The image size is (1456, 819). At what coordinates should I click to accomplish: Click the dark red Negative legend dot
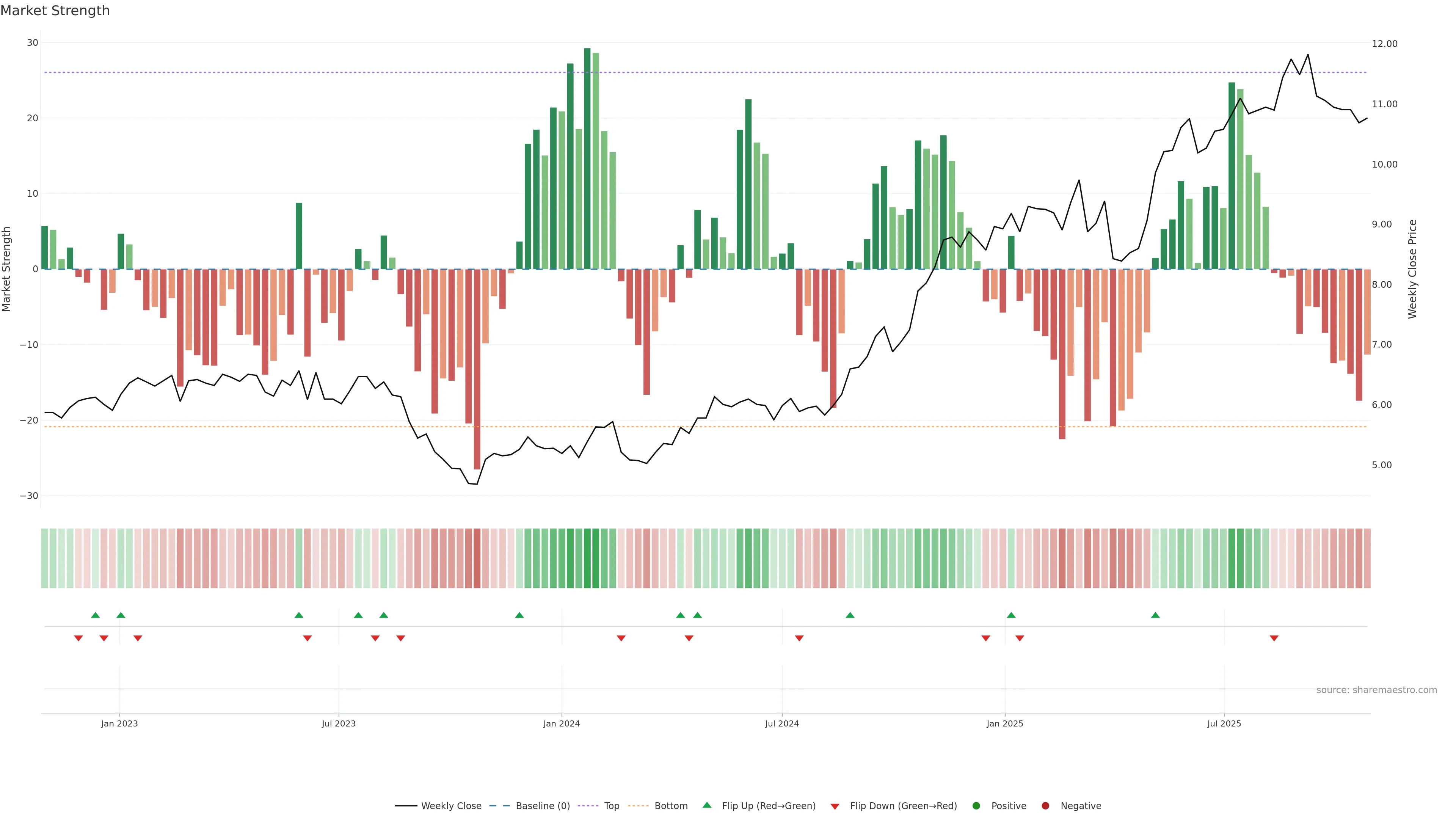[x=1045, y=806]
